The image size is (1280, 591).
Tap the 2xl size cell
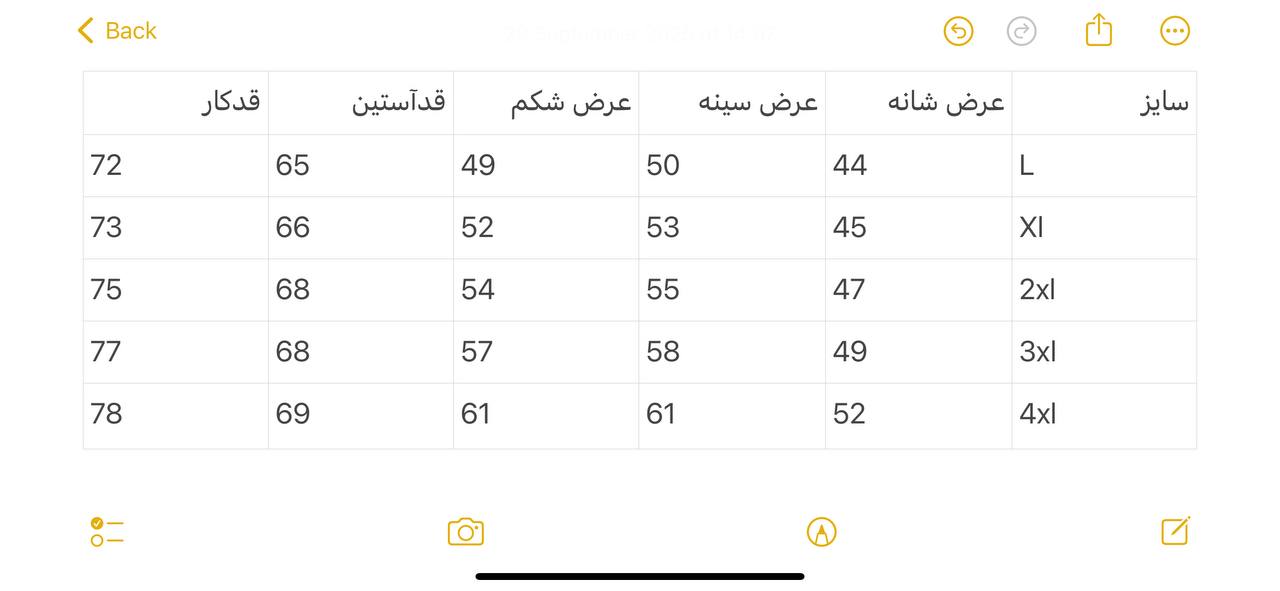1104,289
